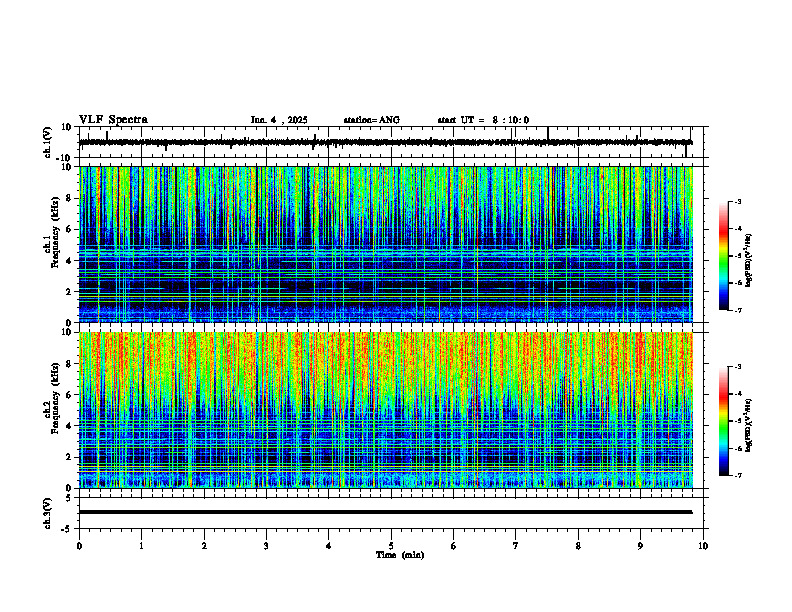Image resolution: width=792 pixels, height=612 pixels.
Task: Click the "-5" tick on ch.1 colorbar
Action: pos(738,256)
